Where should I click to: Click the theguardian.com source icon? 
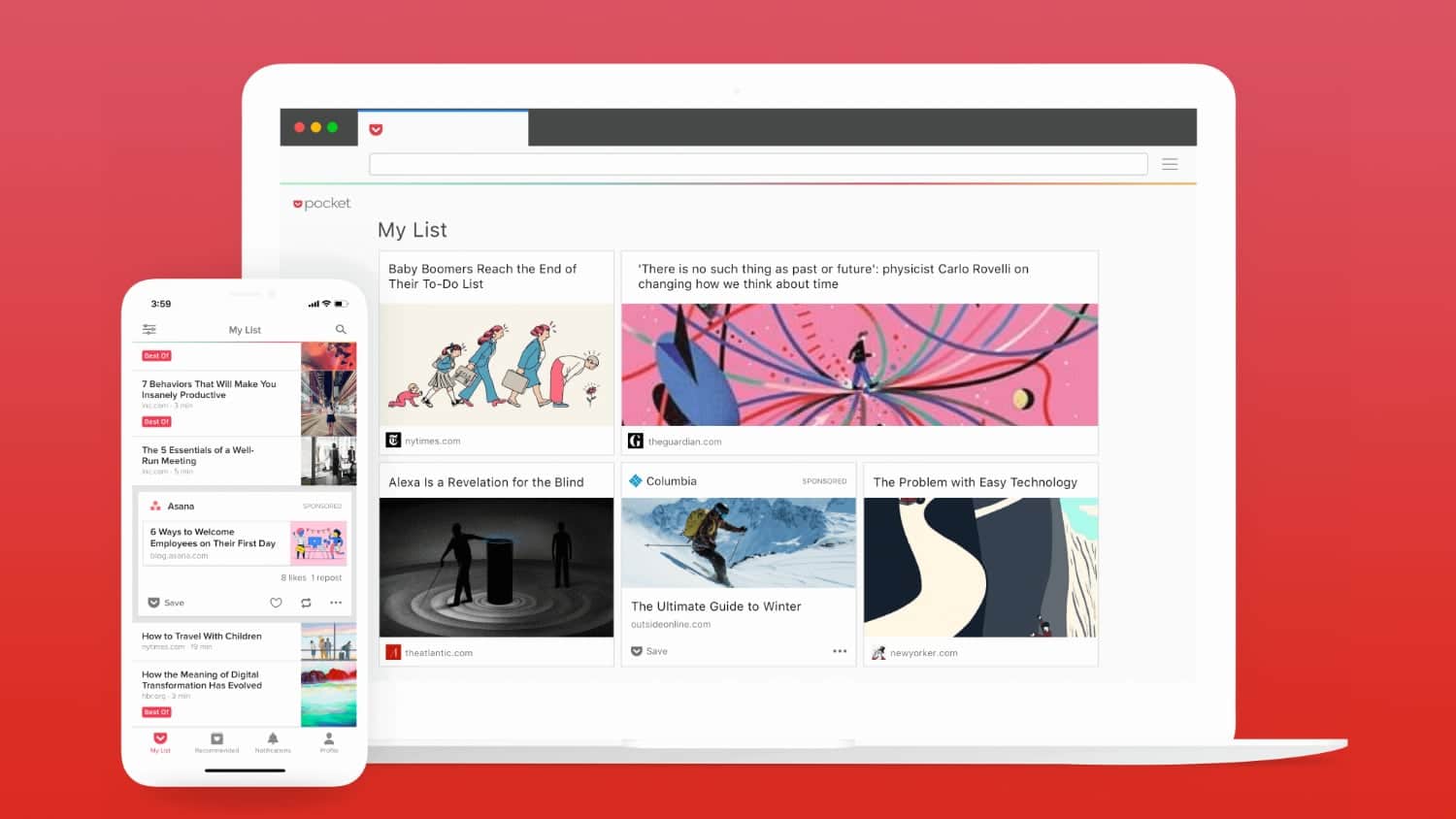(636, 441)
